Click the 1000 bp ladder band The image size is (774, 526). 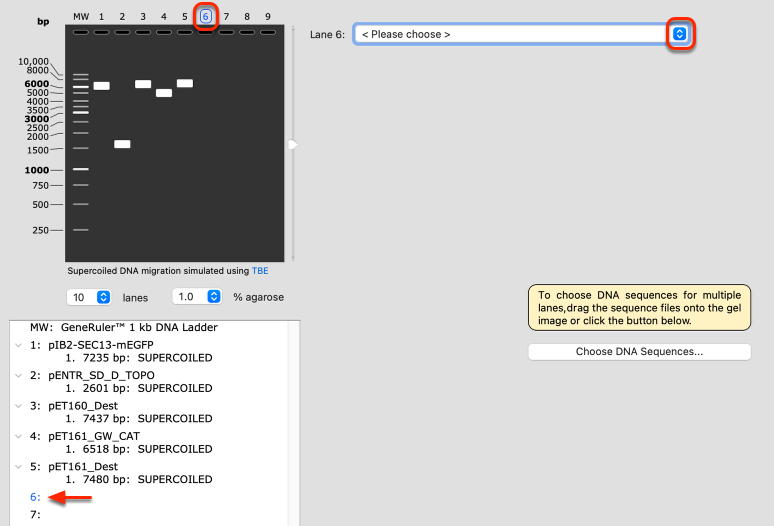point(81,169)
